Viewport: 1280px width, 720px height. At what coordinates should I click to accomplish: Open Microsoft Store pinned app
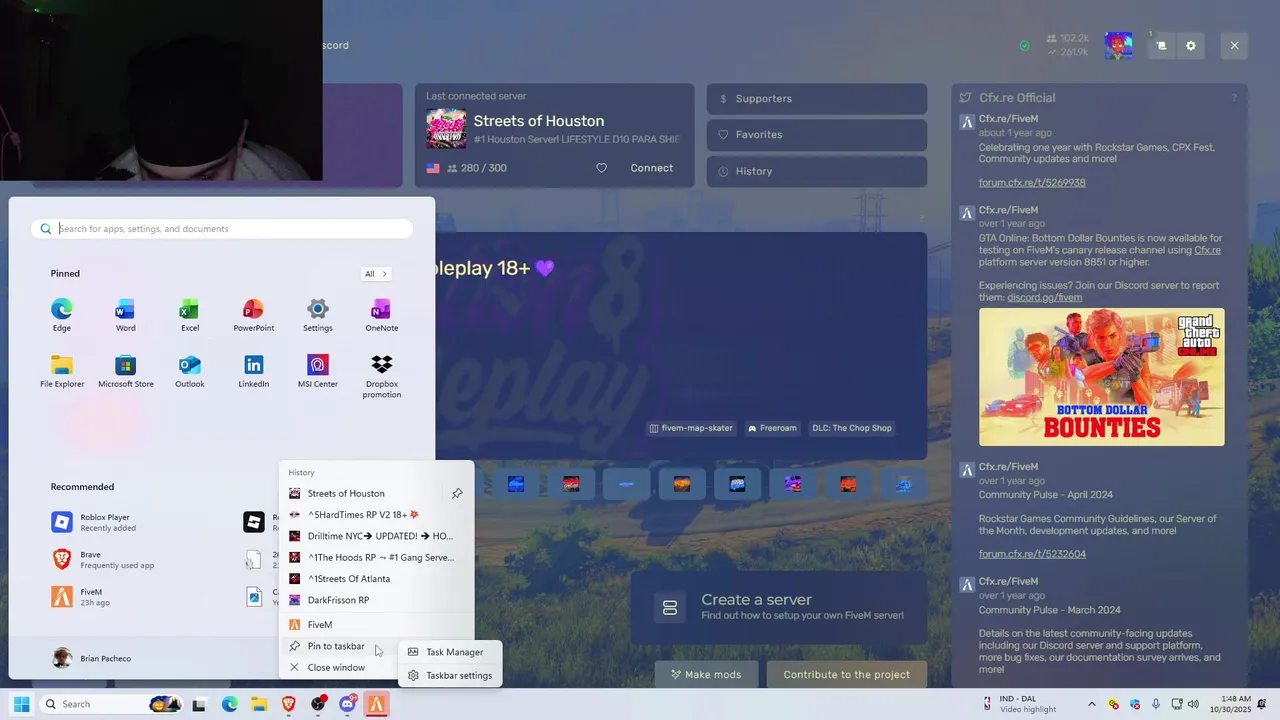click(125, 371)
